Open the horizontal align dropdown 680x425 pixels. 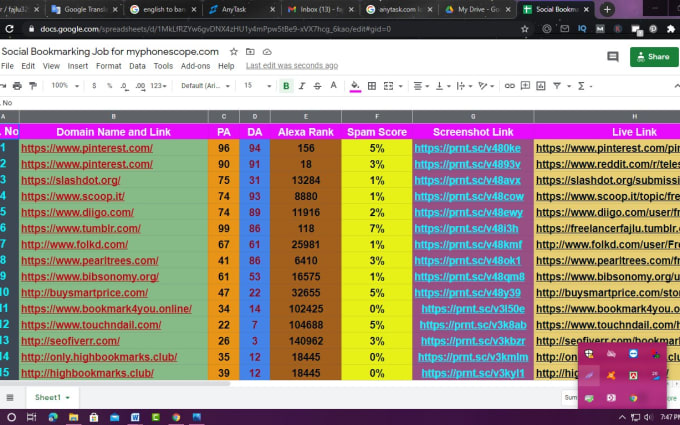pos(421,86)
